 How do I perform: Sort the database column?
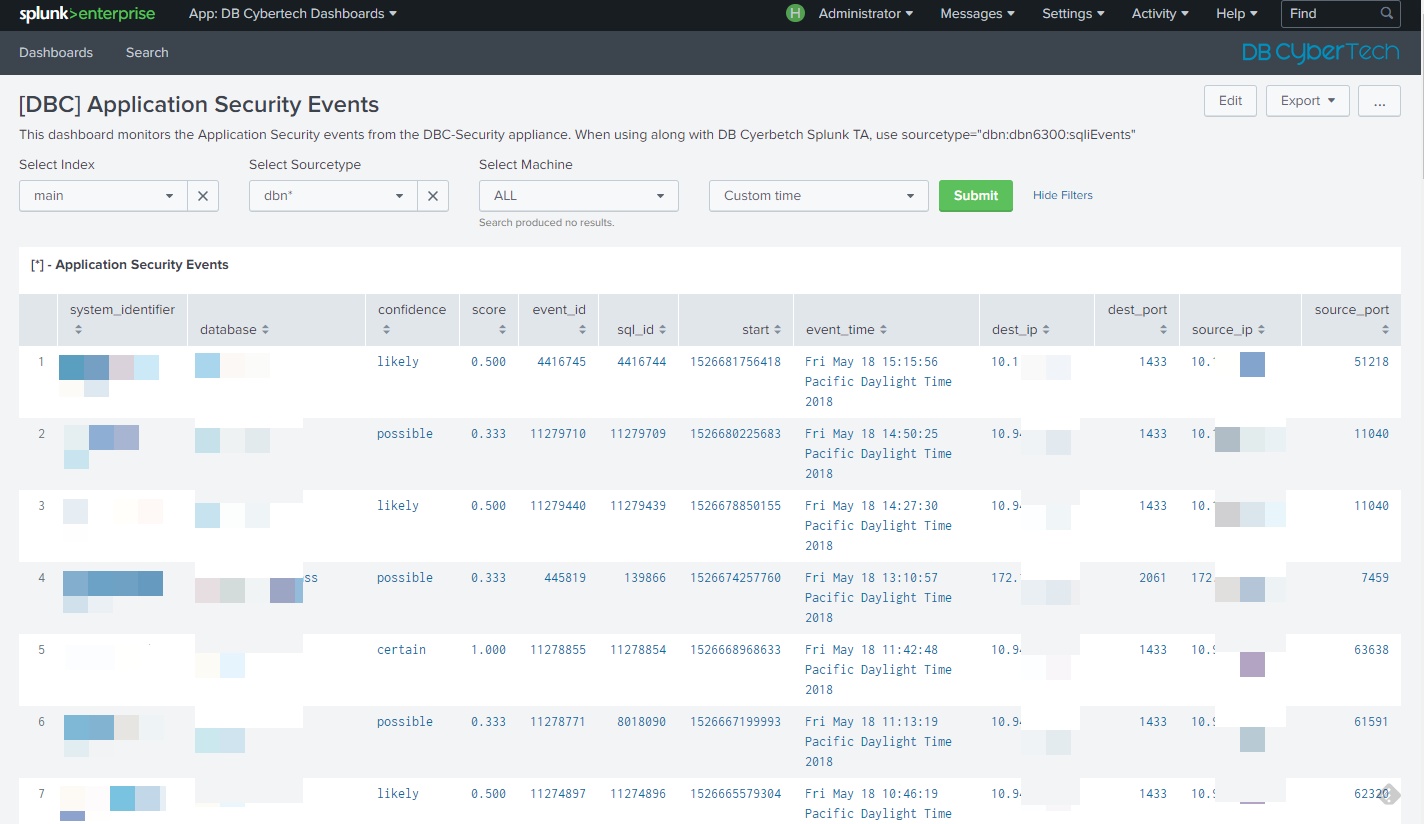265,330
